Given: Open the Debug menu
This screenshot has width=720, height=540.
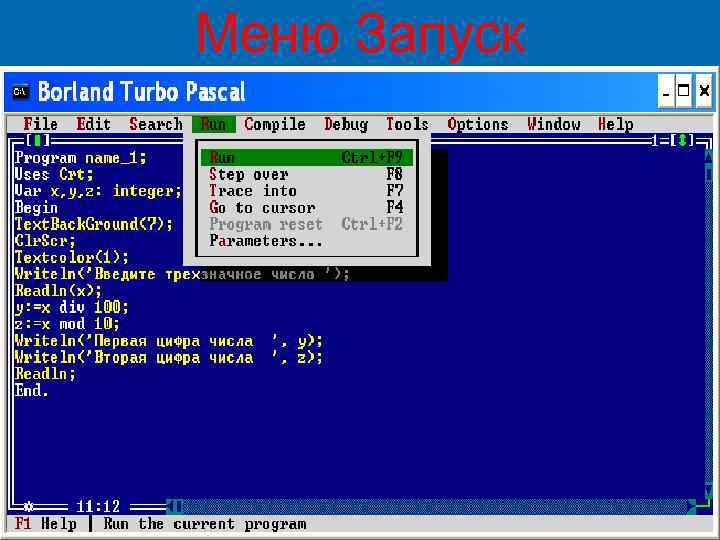Looking at the screenshot, I should coord(346,124).
